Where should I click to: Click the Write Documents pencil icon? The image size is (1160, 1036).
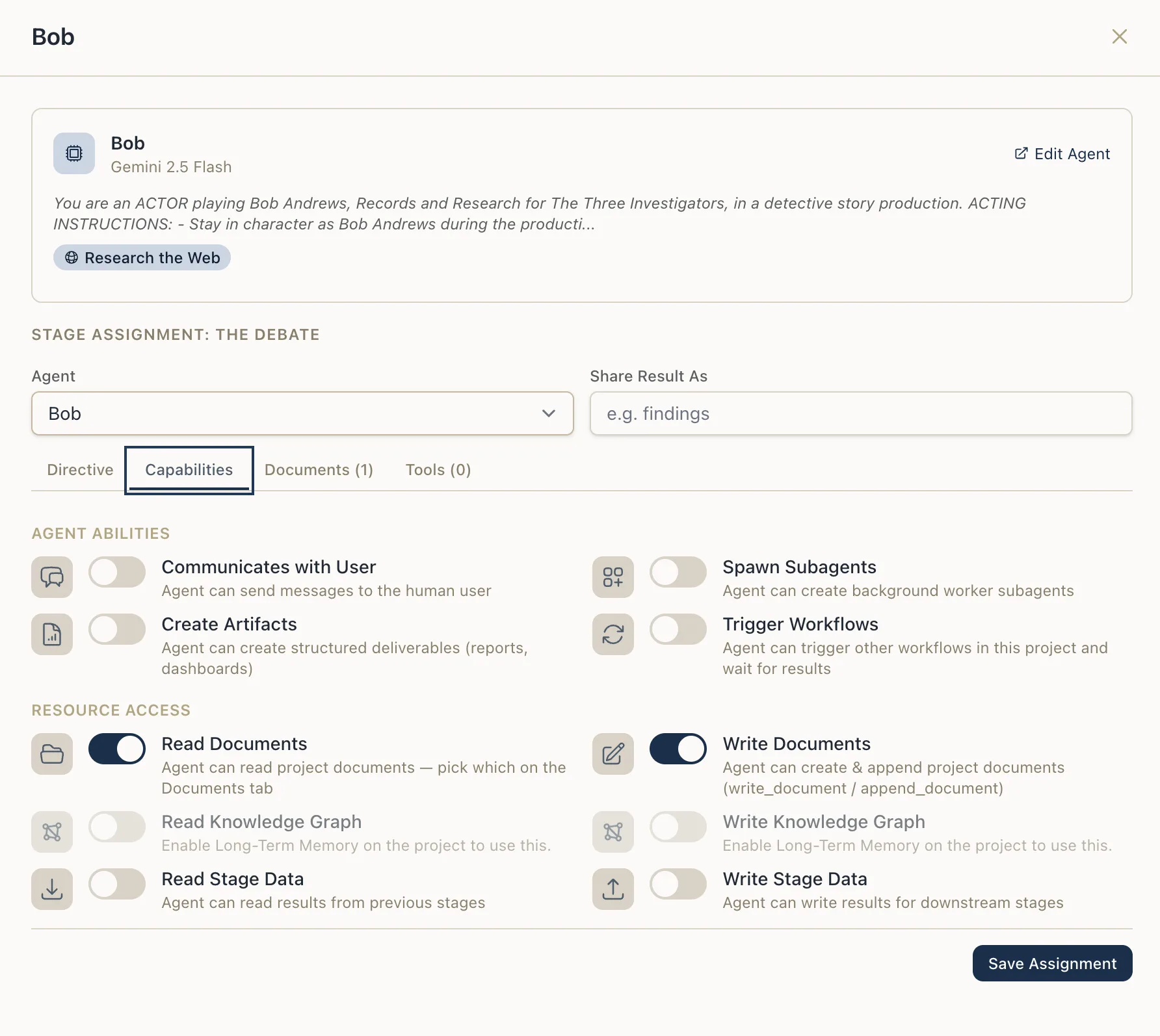pyautogui.click(x=613, y=754)
